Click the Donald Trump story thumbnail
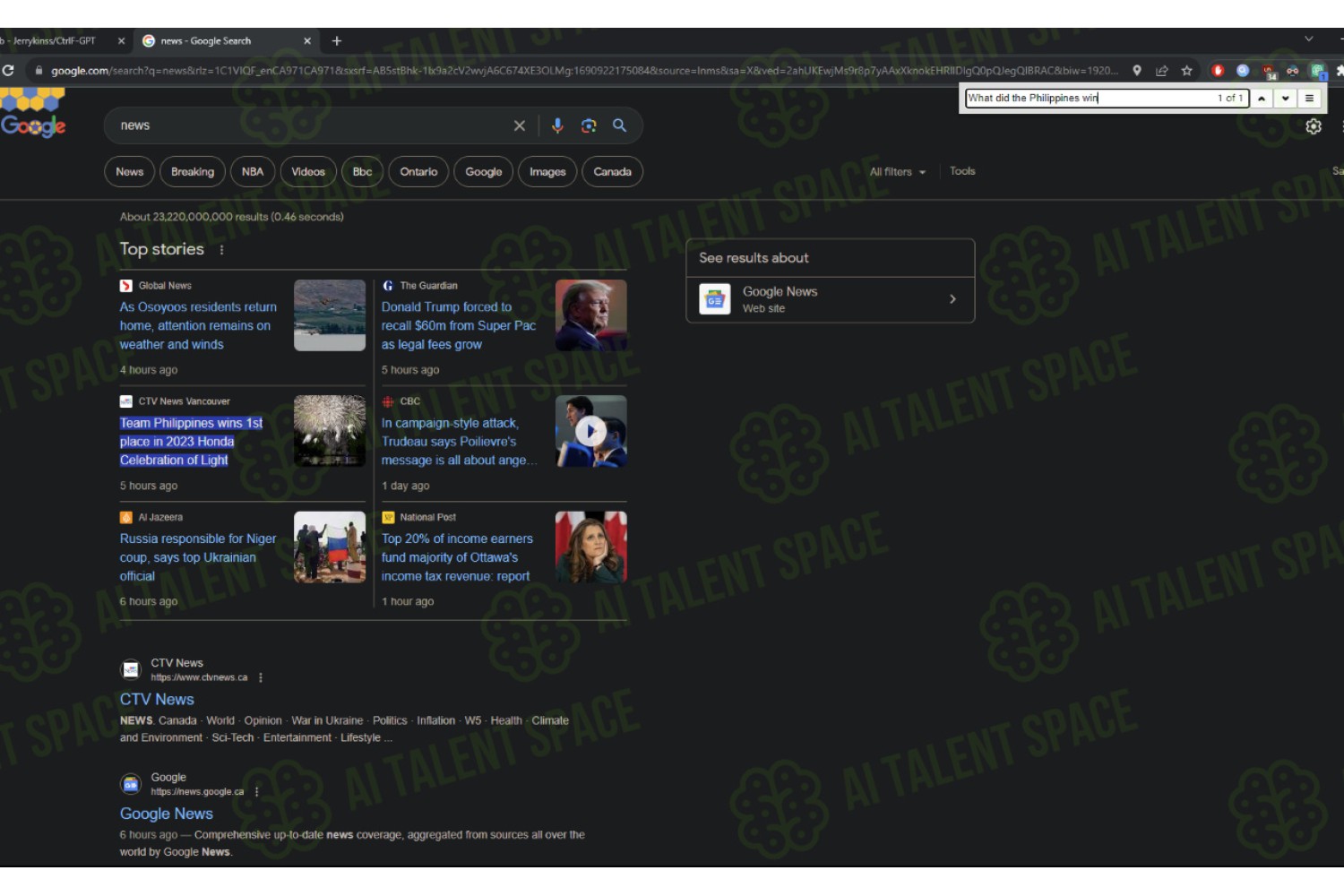Viewport: 1344px width, 896px height. coord(591,315)
